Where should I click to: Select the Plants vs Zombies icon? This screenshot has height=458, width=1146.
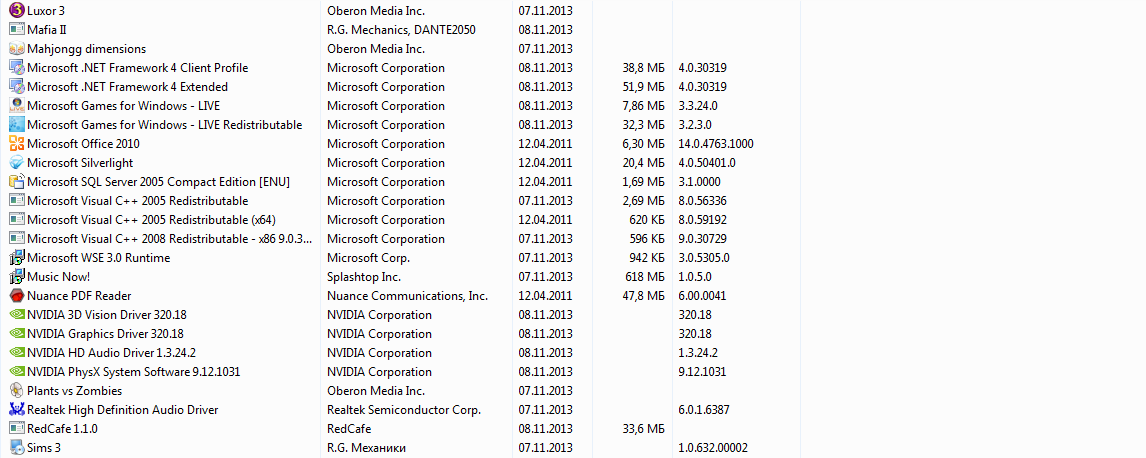(x=16, y=391)
